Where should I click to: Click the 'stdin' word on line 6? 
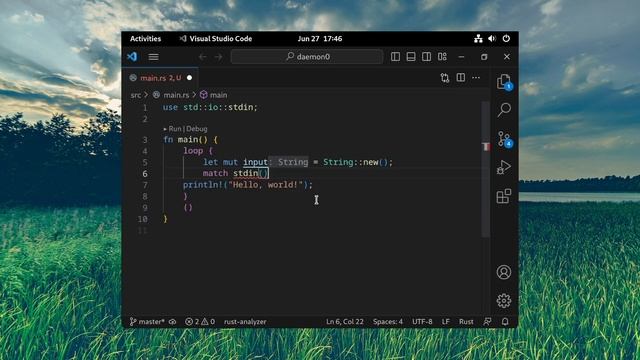tap(245, 173)
